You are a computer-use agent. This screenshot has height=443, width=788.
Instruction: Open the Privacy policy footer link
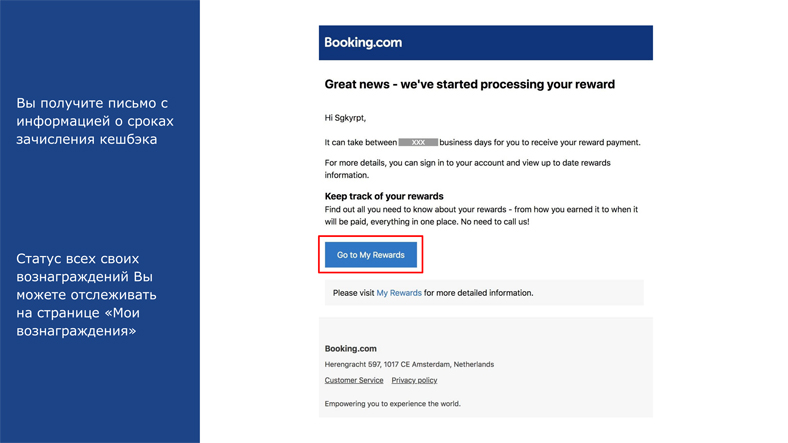pyautogui.click(x=414, y=380)
